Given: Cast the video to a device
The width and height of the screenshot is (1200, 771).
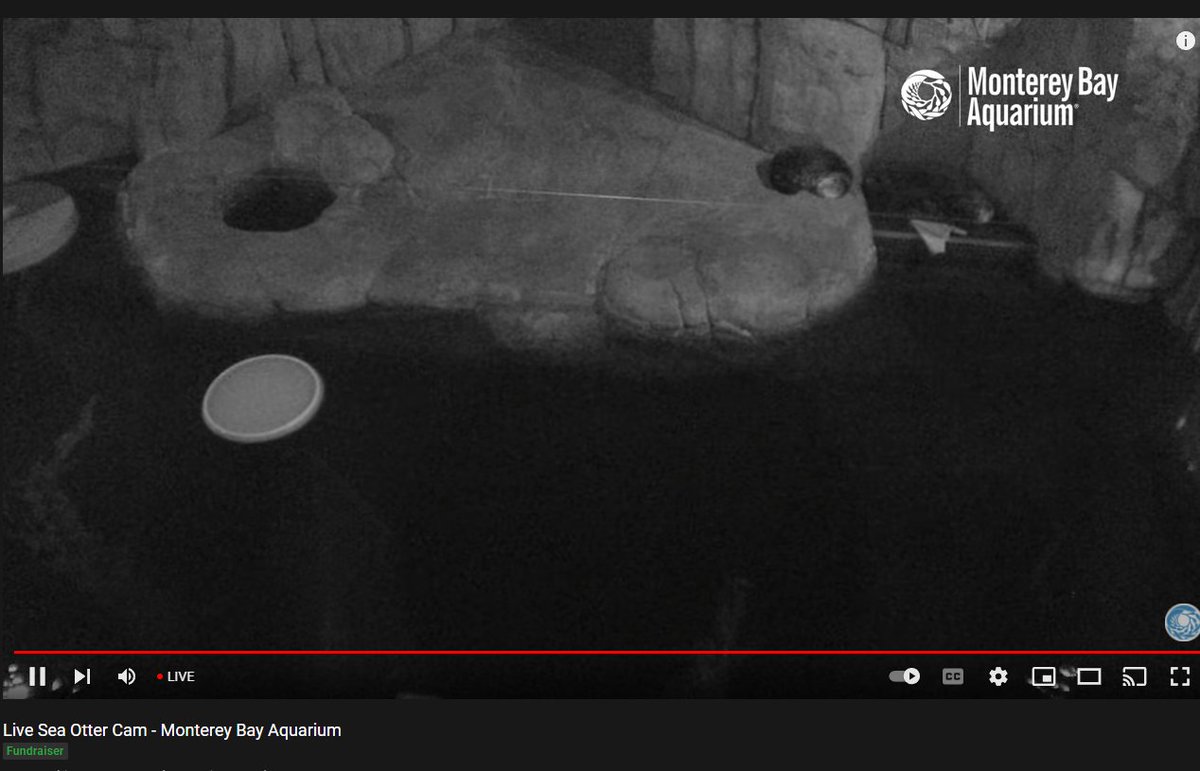Looking at the screenshot, I should pyautogui.click(x=1134, y=677).
